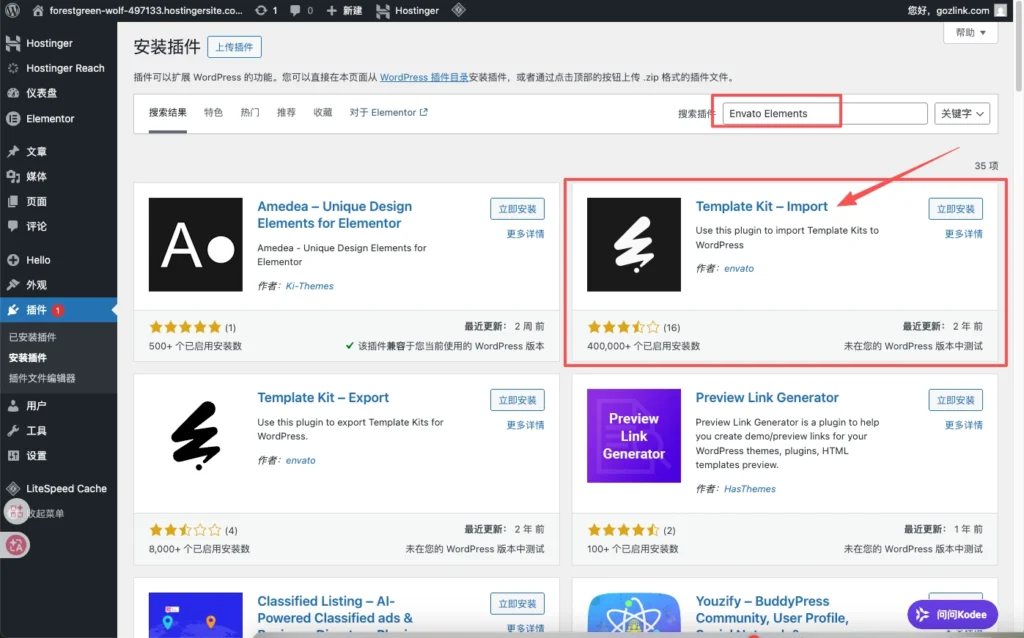View more details for Preview Link Generator
This screenshot has height=638, width=1024.
[x=964, y=425]
